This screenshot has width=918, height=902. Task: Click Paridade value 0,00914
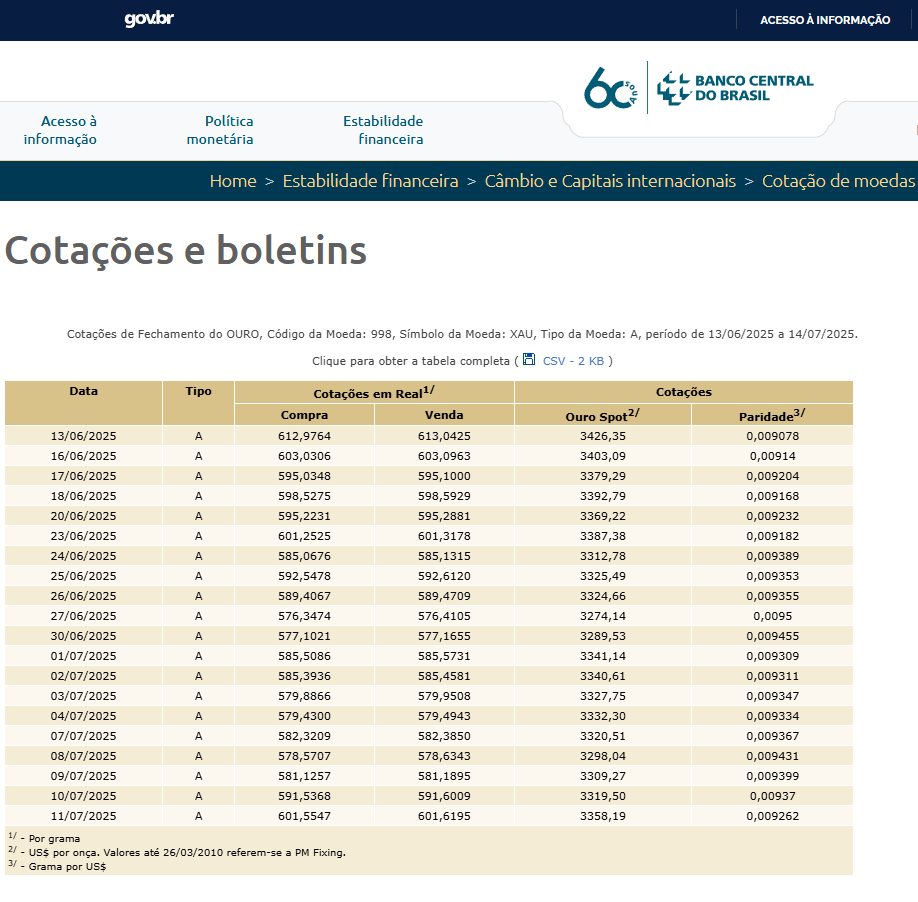click(x=772, y=456)
